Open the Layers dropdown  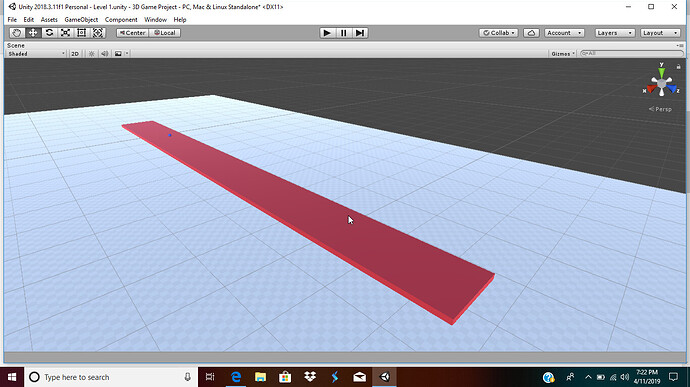pos(615,33)
